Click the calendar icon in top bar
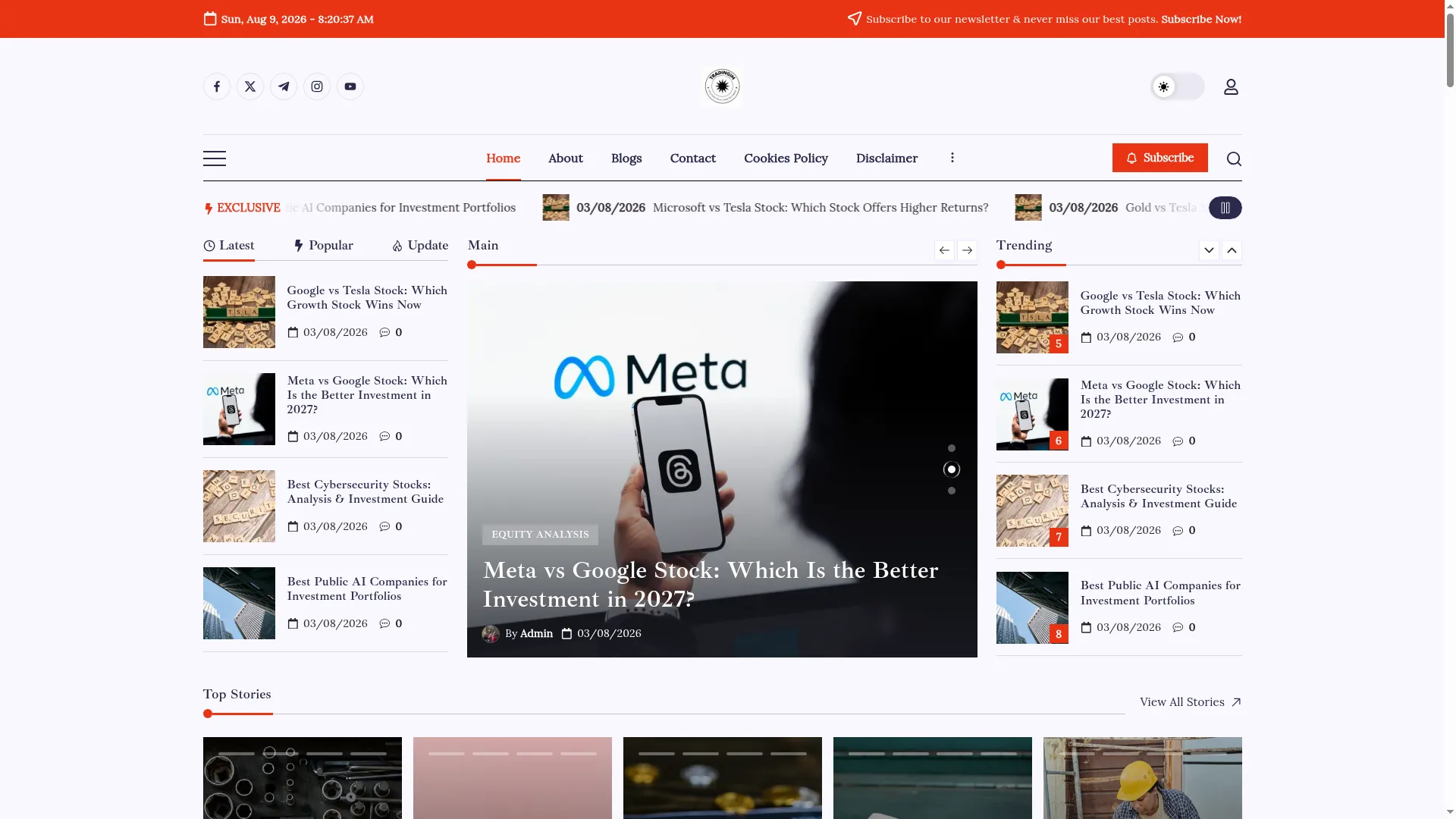The image size is (1456, 819). point(210,18)
